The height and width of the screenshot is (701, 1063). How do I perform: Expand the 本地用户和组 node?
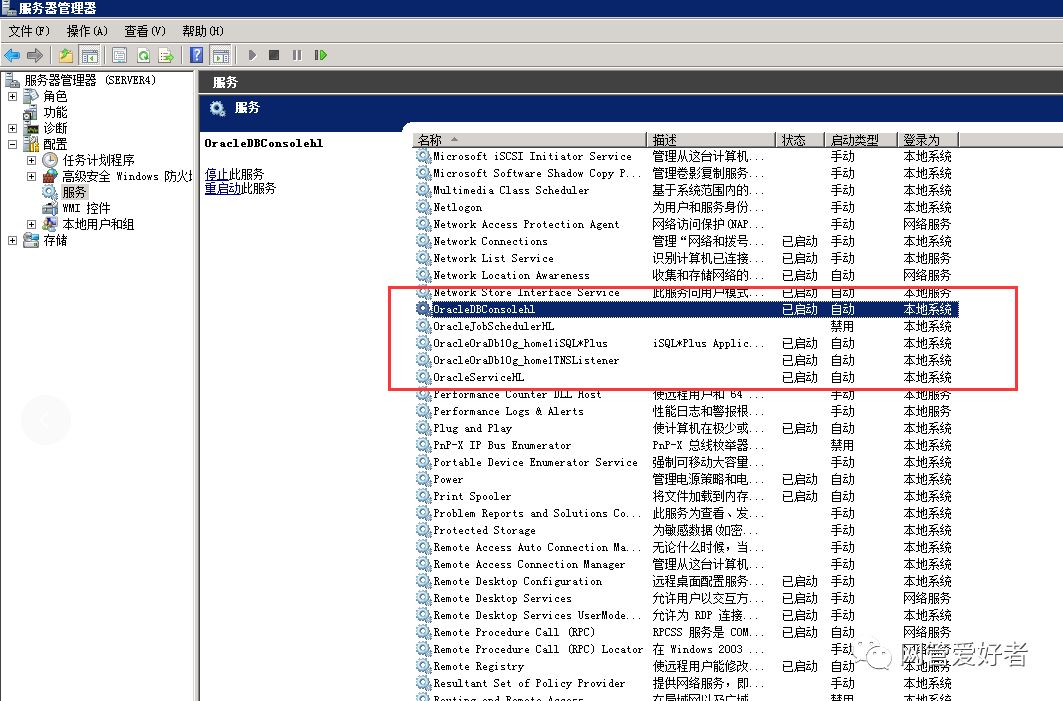click(31, 224)
